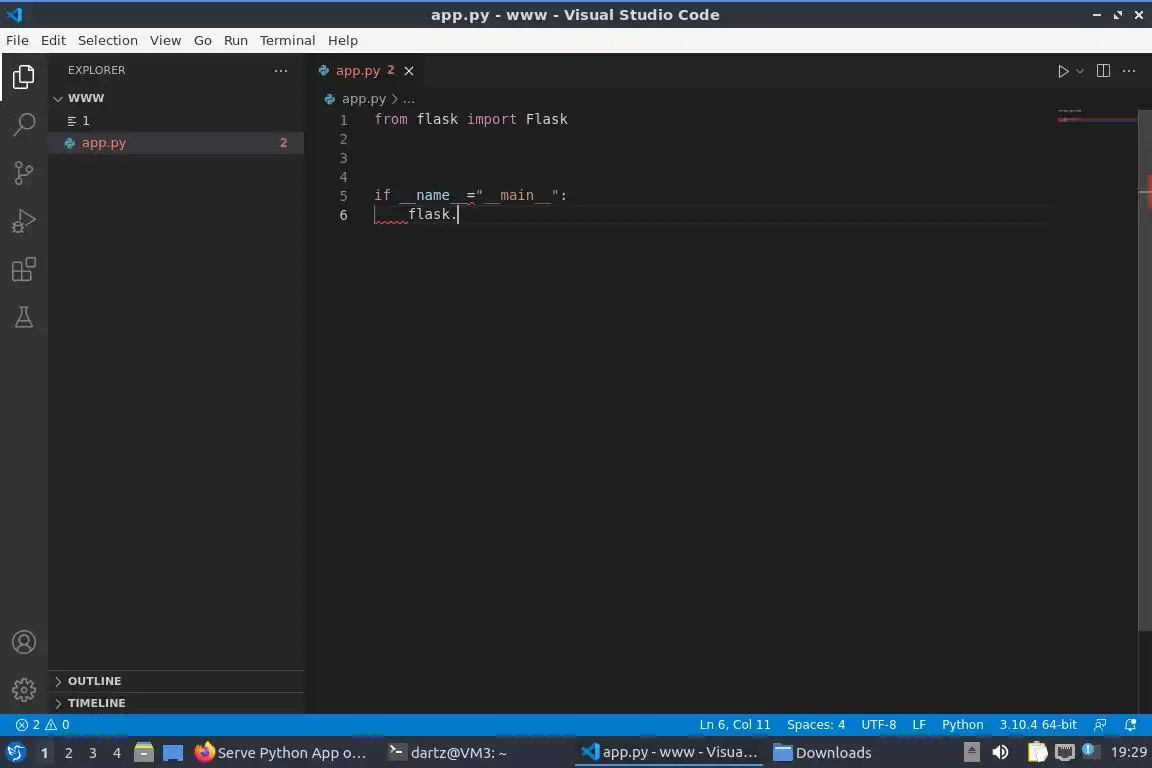The height and width of the screenshot is (768, 1152).
Task: Split the editor to the right
Action: point(1103,71)
